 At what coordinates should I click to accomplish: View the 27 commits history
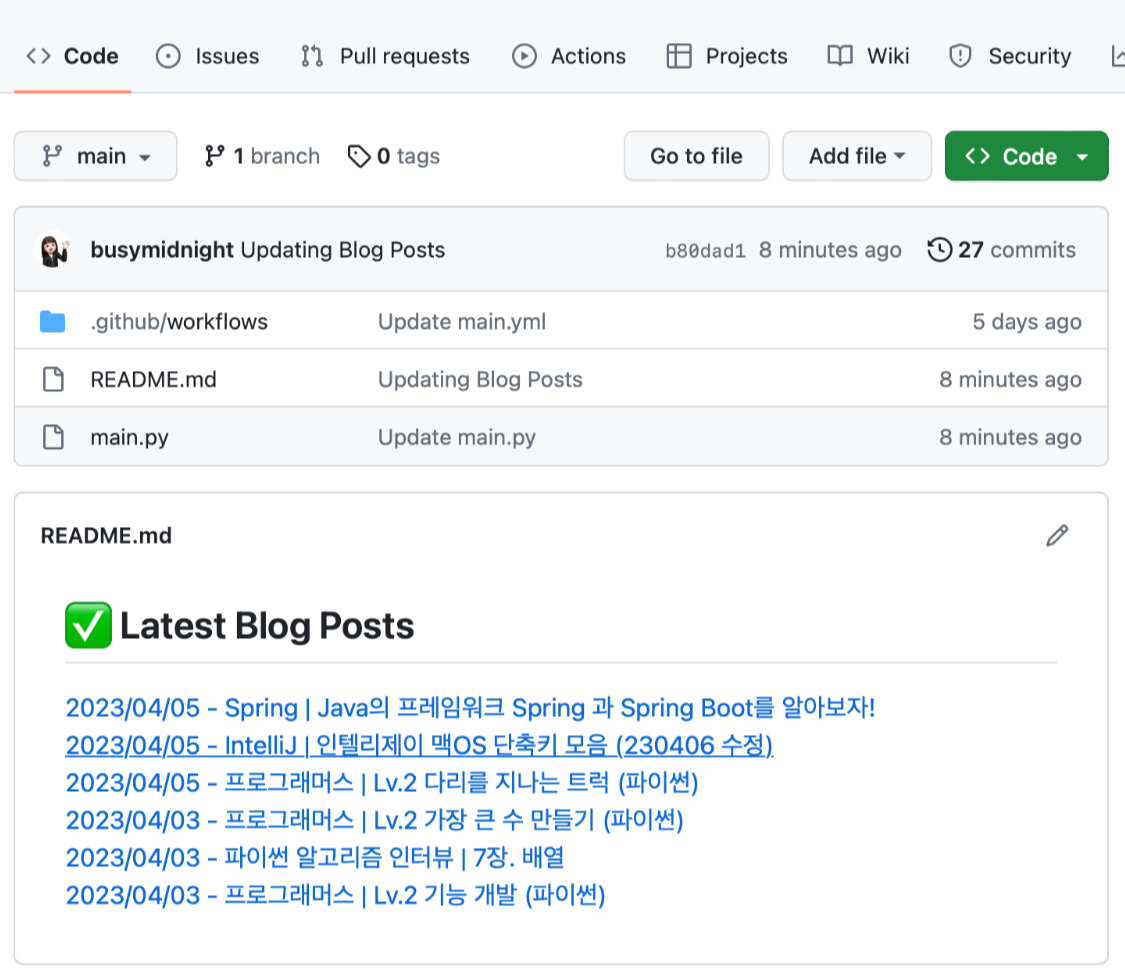tap(1002, 250)
